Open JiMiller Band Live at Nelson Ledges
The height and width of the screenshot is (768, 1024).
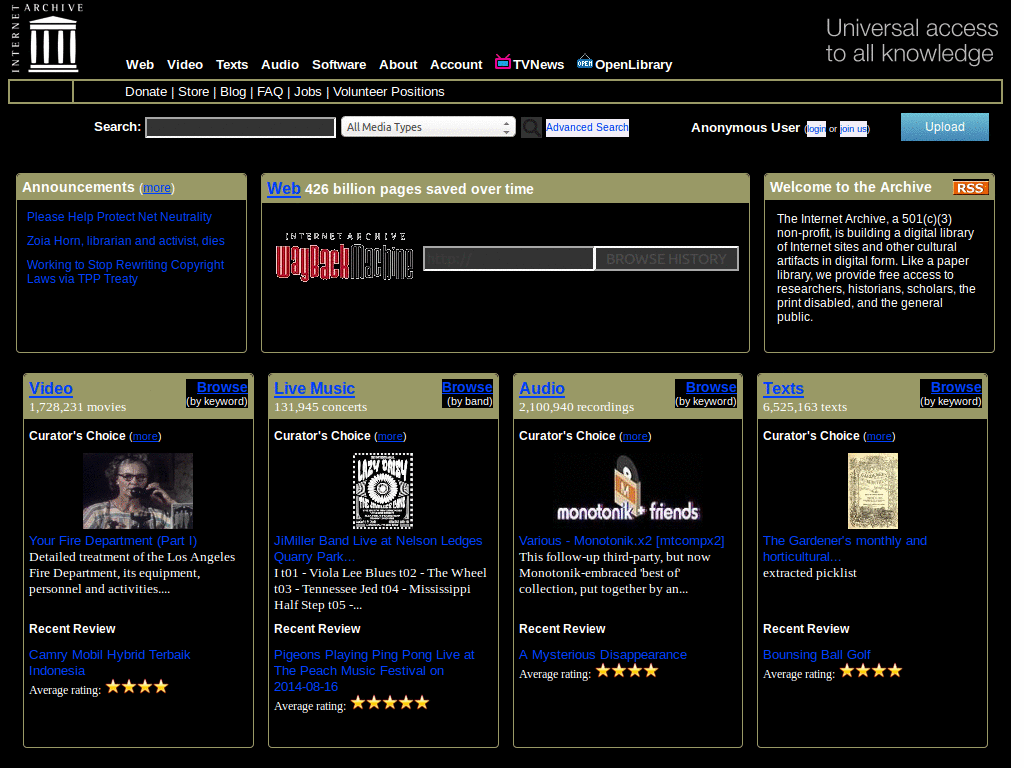(x=378, y=549)
